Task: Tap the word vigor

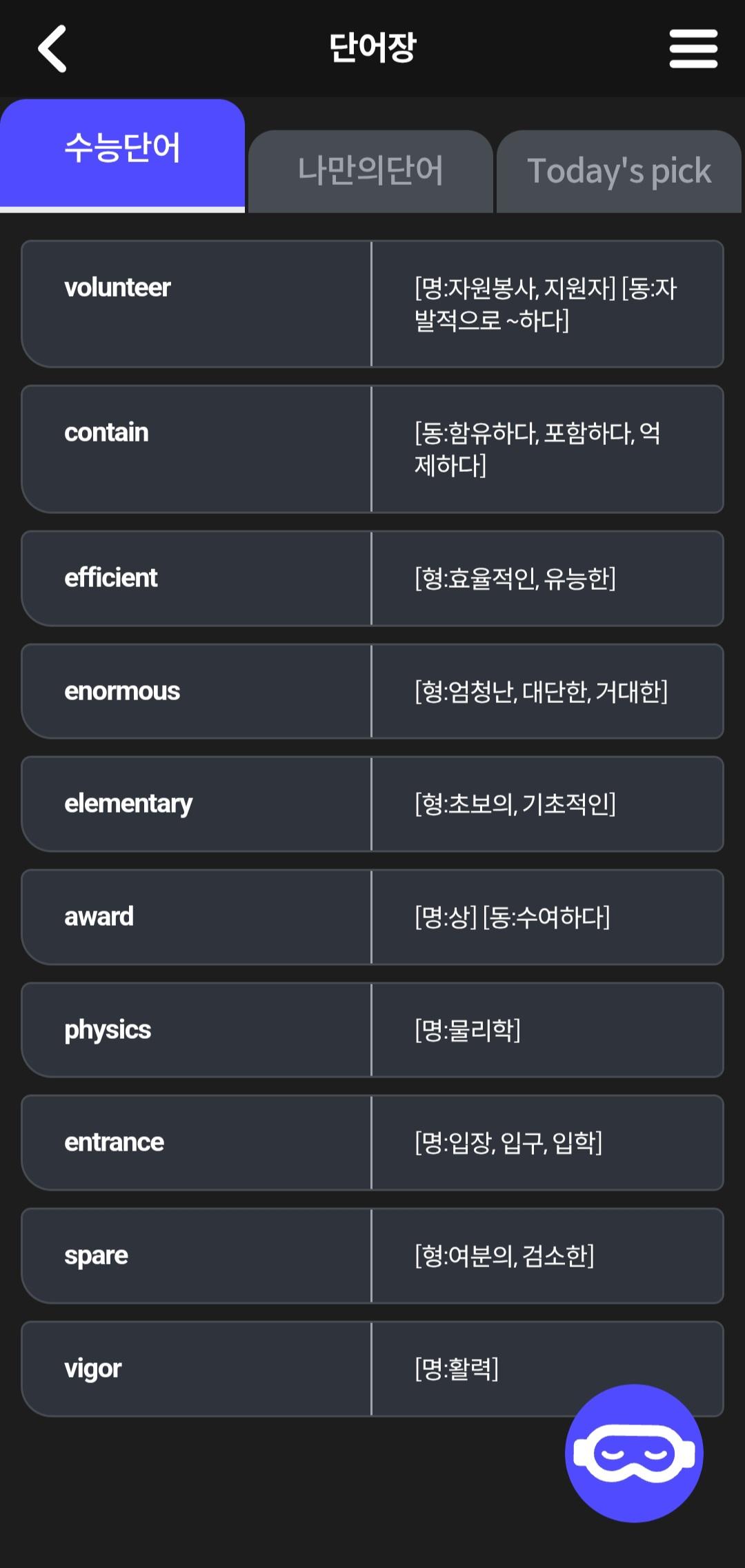Action: click(x=93, y=1369)
